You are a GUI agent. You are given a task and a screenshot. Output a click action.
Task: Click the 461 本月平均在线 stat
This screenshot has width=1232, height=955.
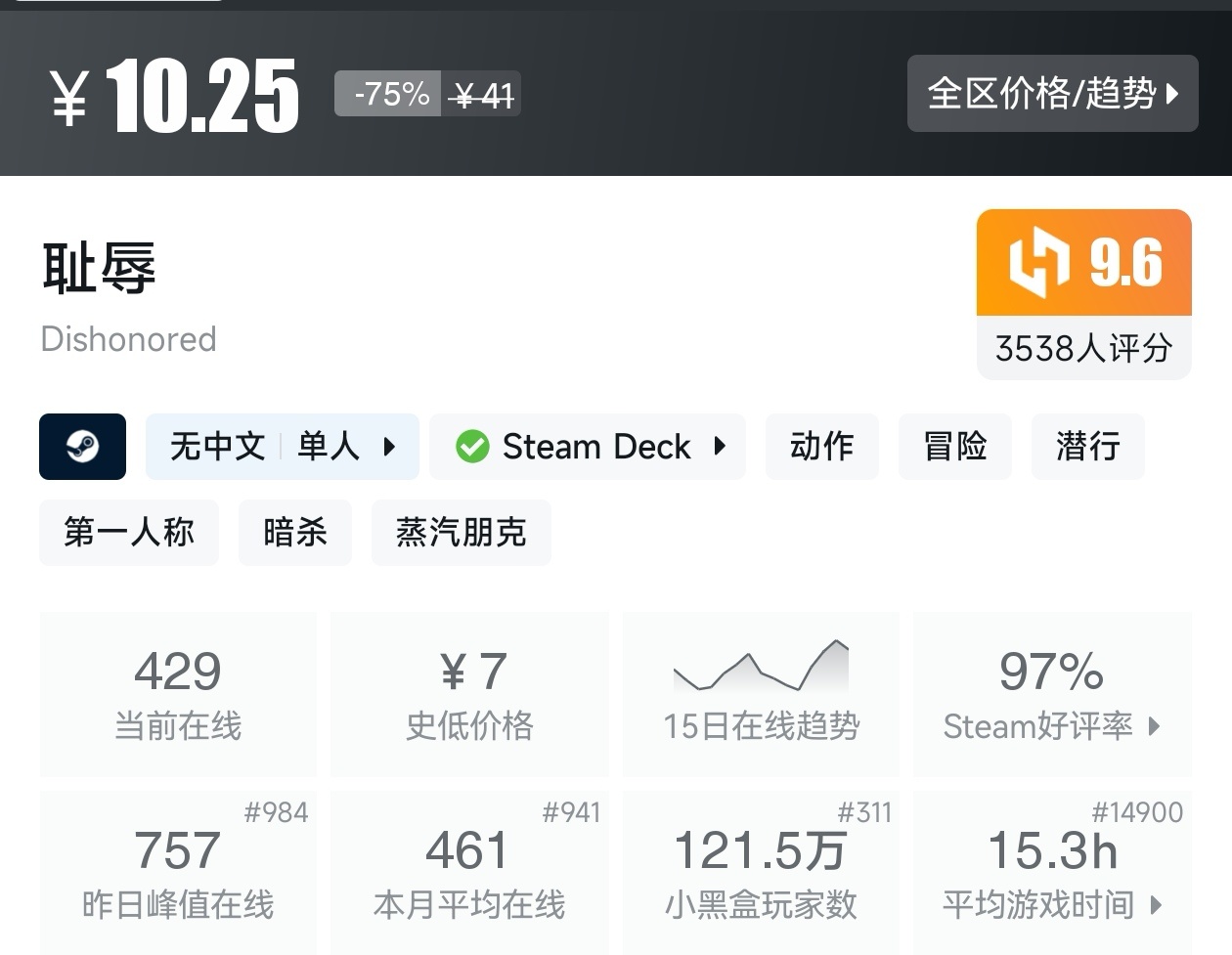(x=469, y=873)
